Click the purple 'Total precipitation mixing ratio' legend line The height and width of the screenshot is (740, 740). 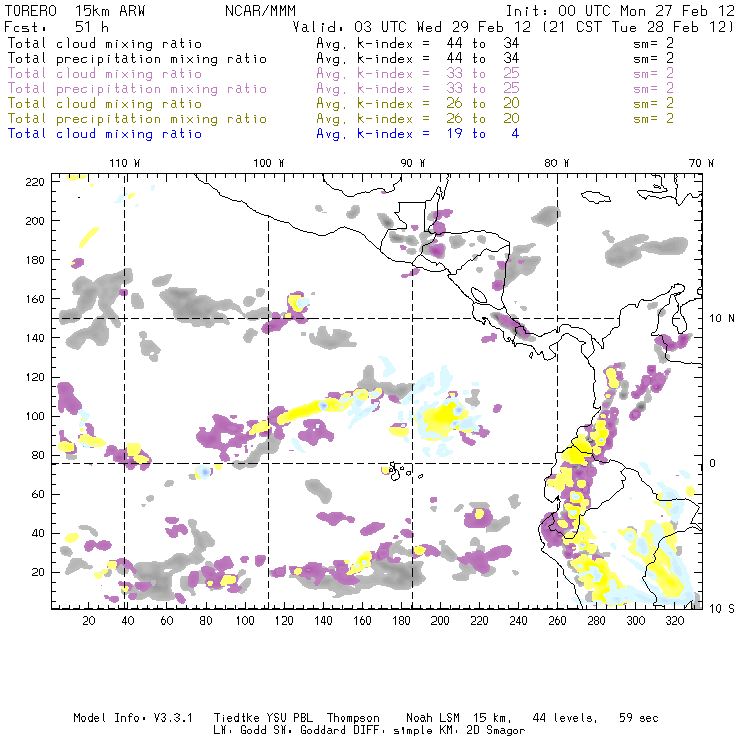pyautogui.click(x=137, y=89)
